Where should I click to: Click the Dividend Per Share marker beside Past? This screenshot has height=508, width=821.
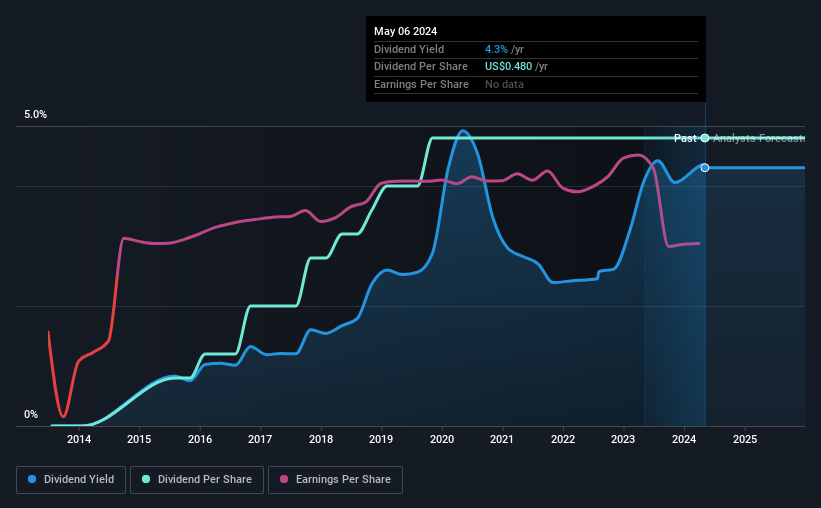[x=705, y=138]
